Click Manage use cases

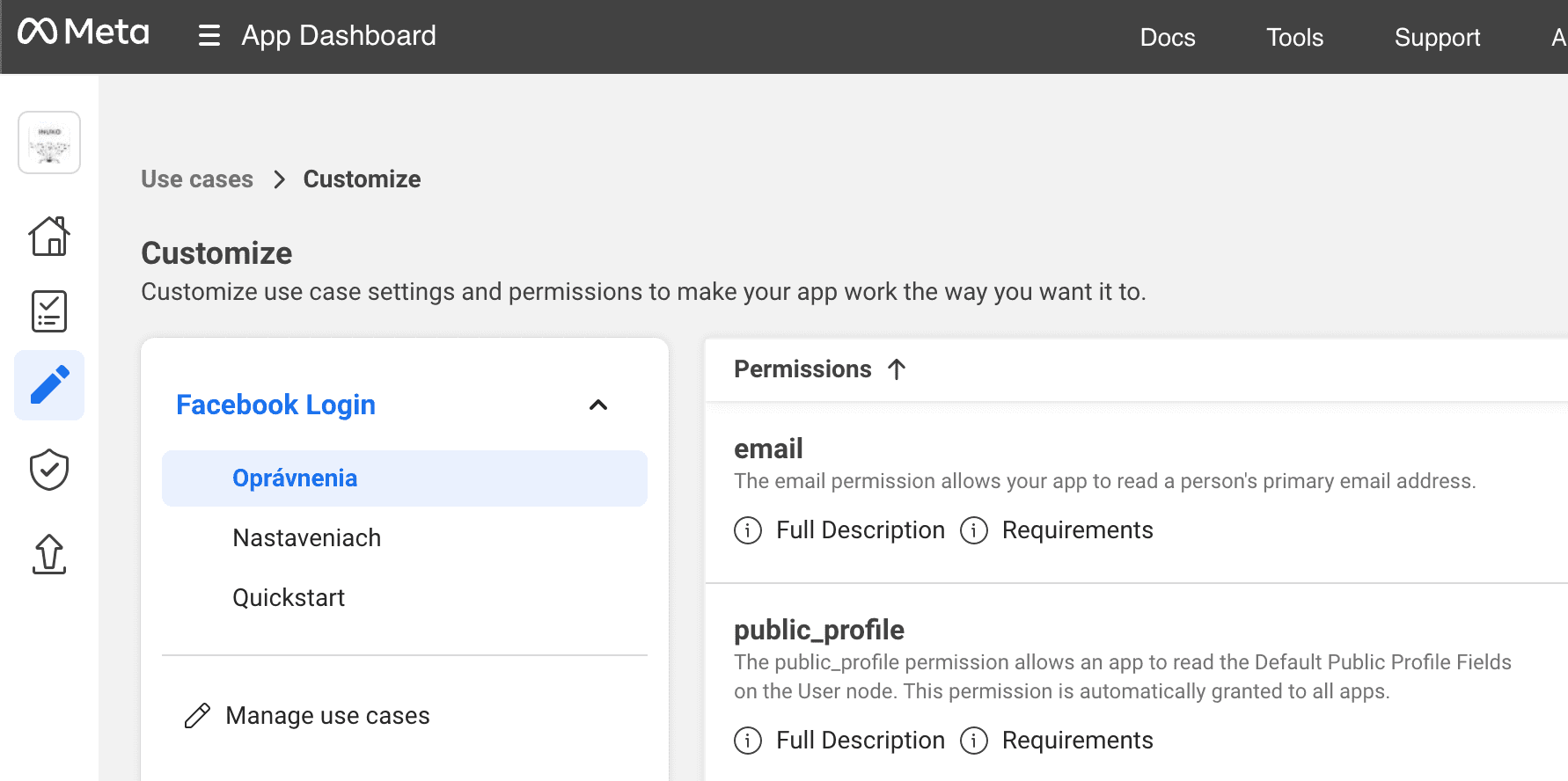pyautogui.click(x=327, y=716)
